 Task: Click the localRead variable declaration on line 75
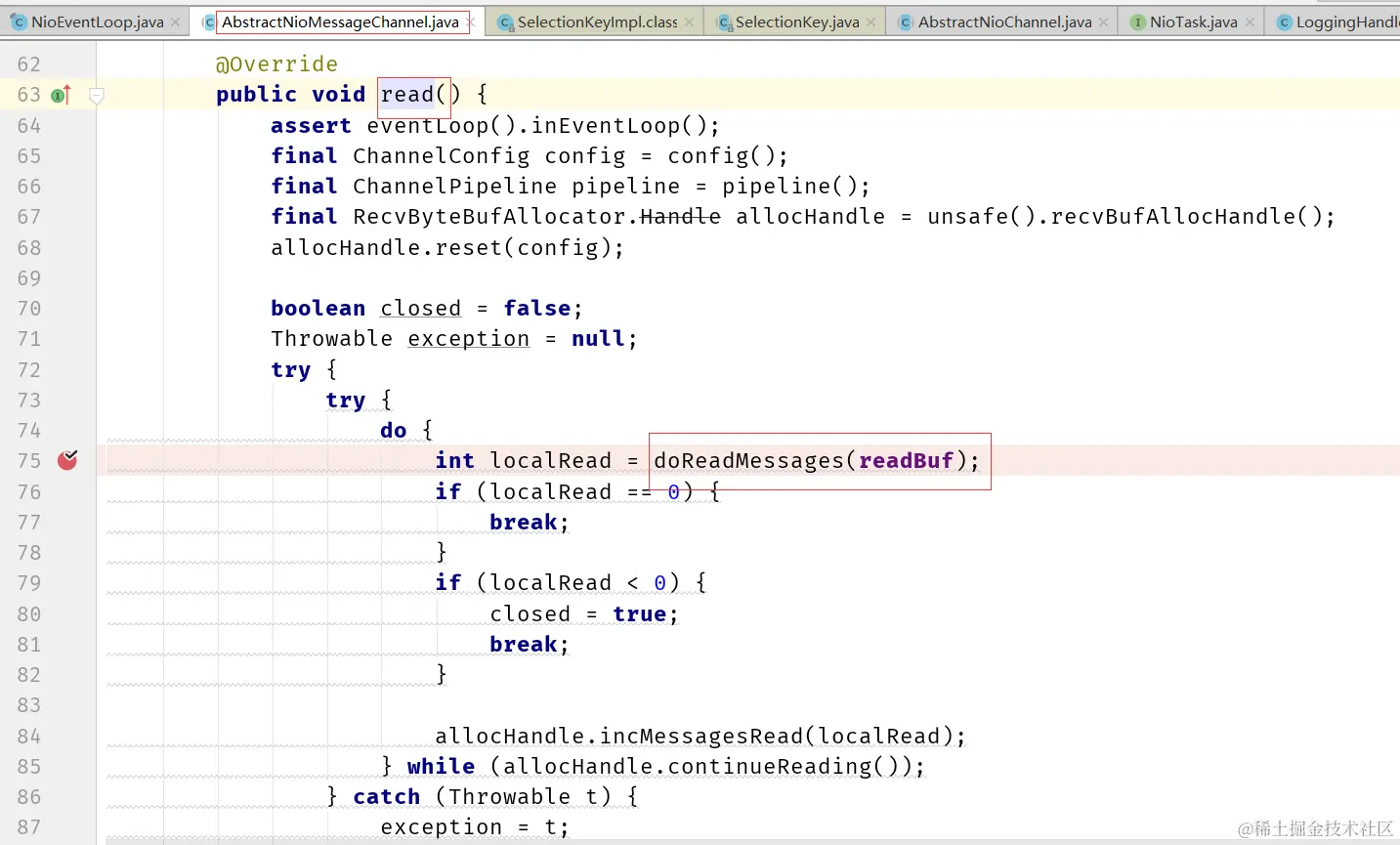pyautogui.click(x=550, y=461)
